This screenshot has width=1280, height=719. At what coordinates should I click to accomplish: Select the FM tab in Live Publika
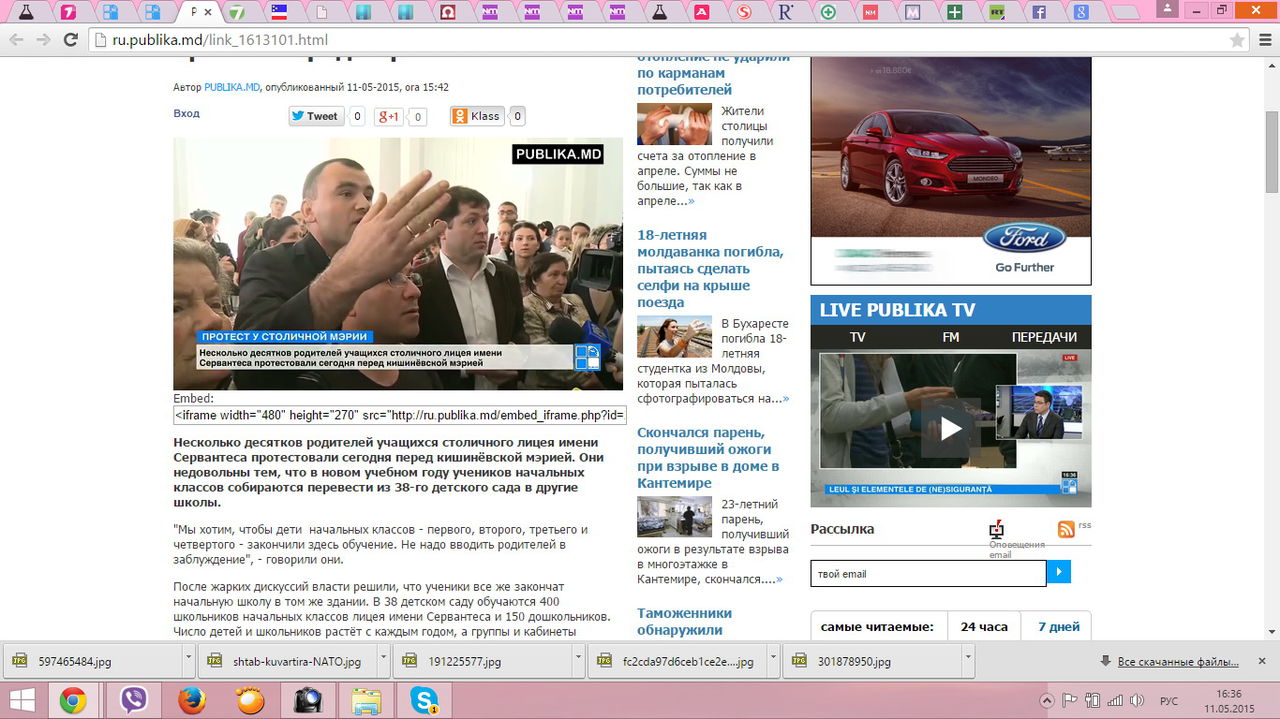[950, 337]
